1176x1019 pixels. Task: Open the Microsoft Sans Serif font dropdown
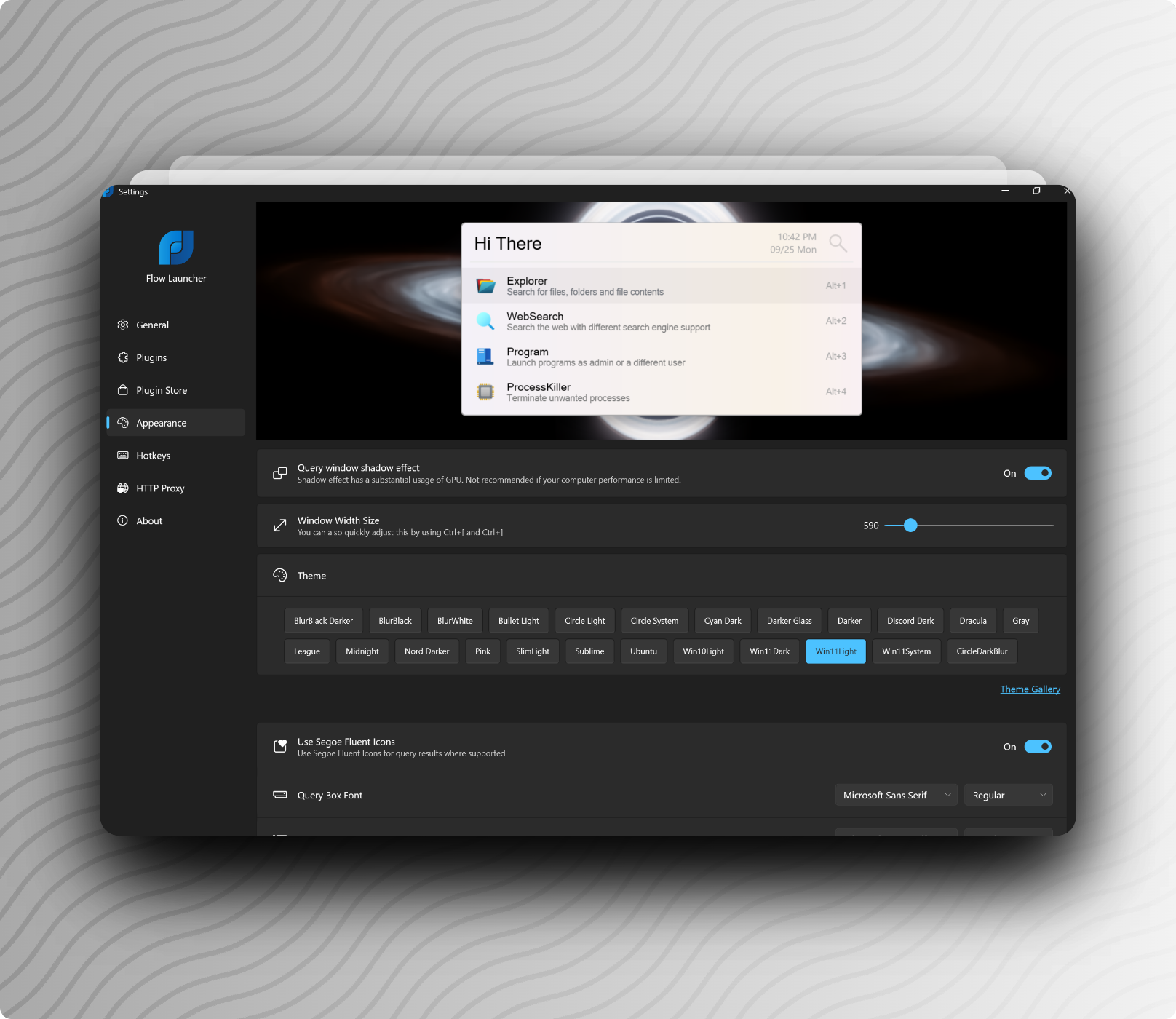pyautogui.click(x=897, y=795)
